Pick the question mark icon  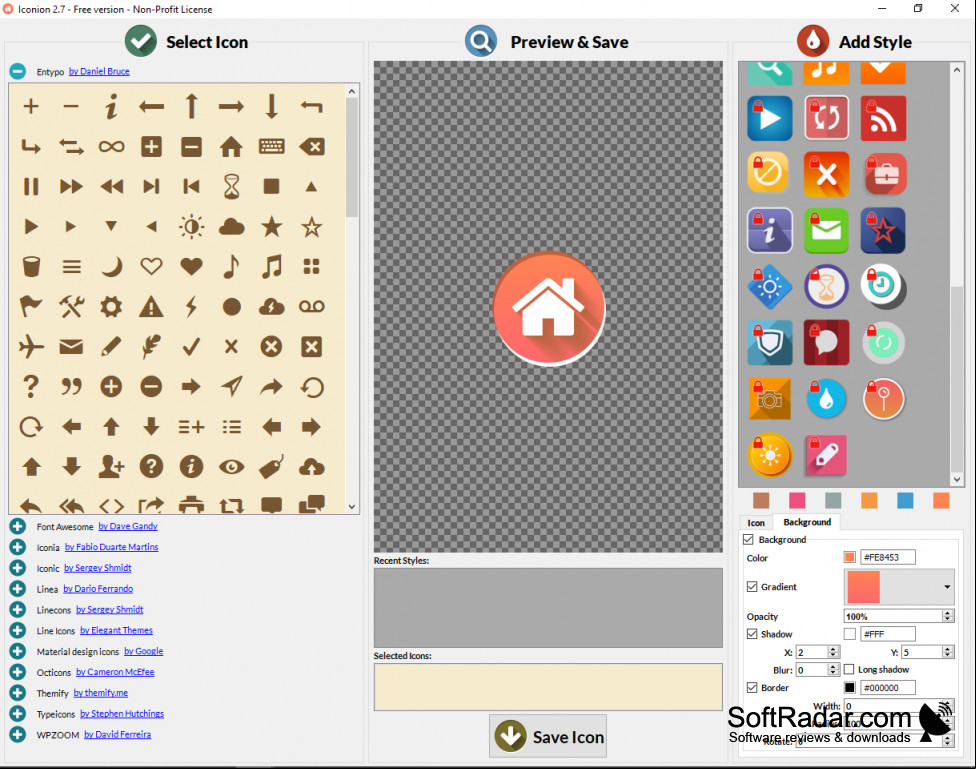[x=31, y=387]
